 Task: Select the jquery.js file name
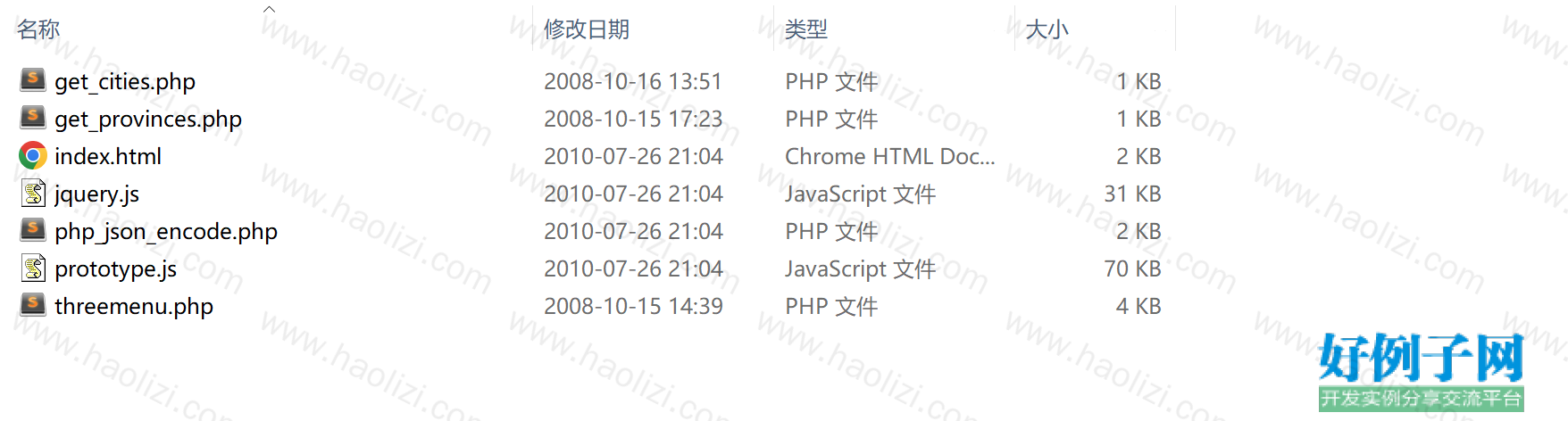[x=96, y=194]
